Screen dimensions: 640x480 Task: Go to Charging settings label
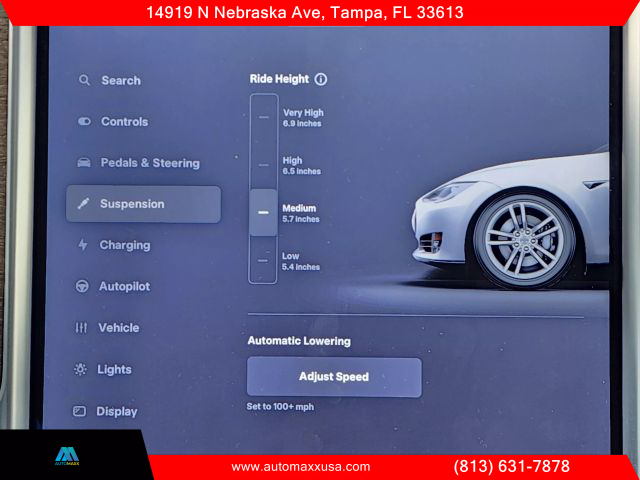tap(124, 245)
